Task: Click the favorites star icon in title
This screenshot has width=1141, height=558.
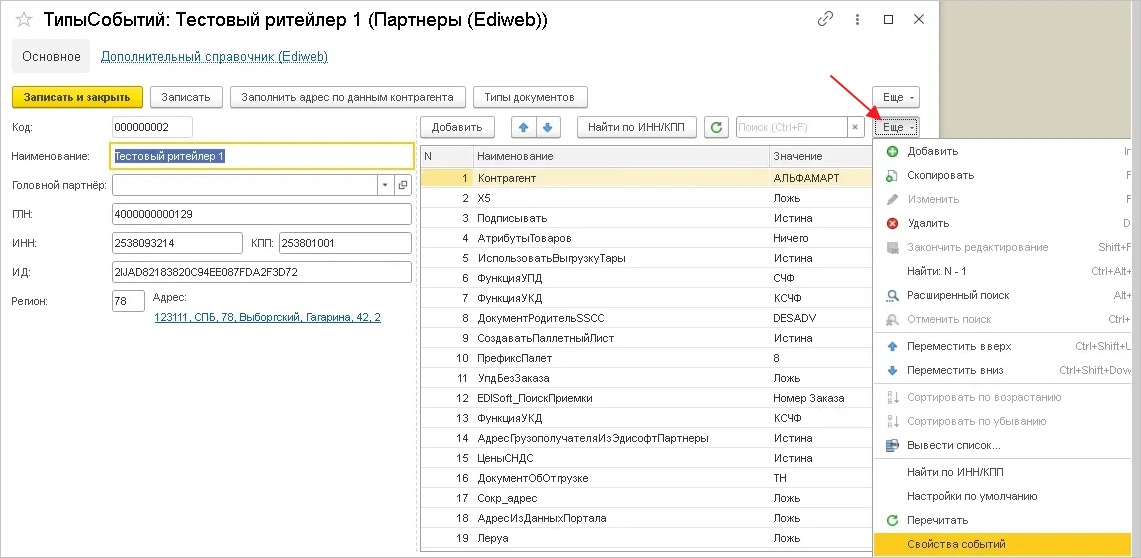Action: (23, 19)
